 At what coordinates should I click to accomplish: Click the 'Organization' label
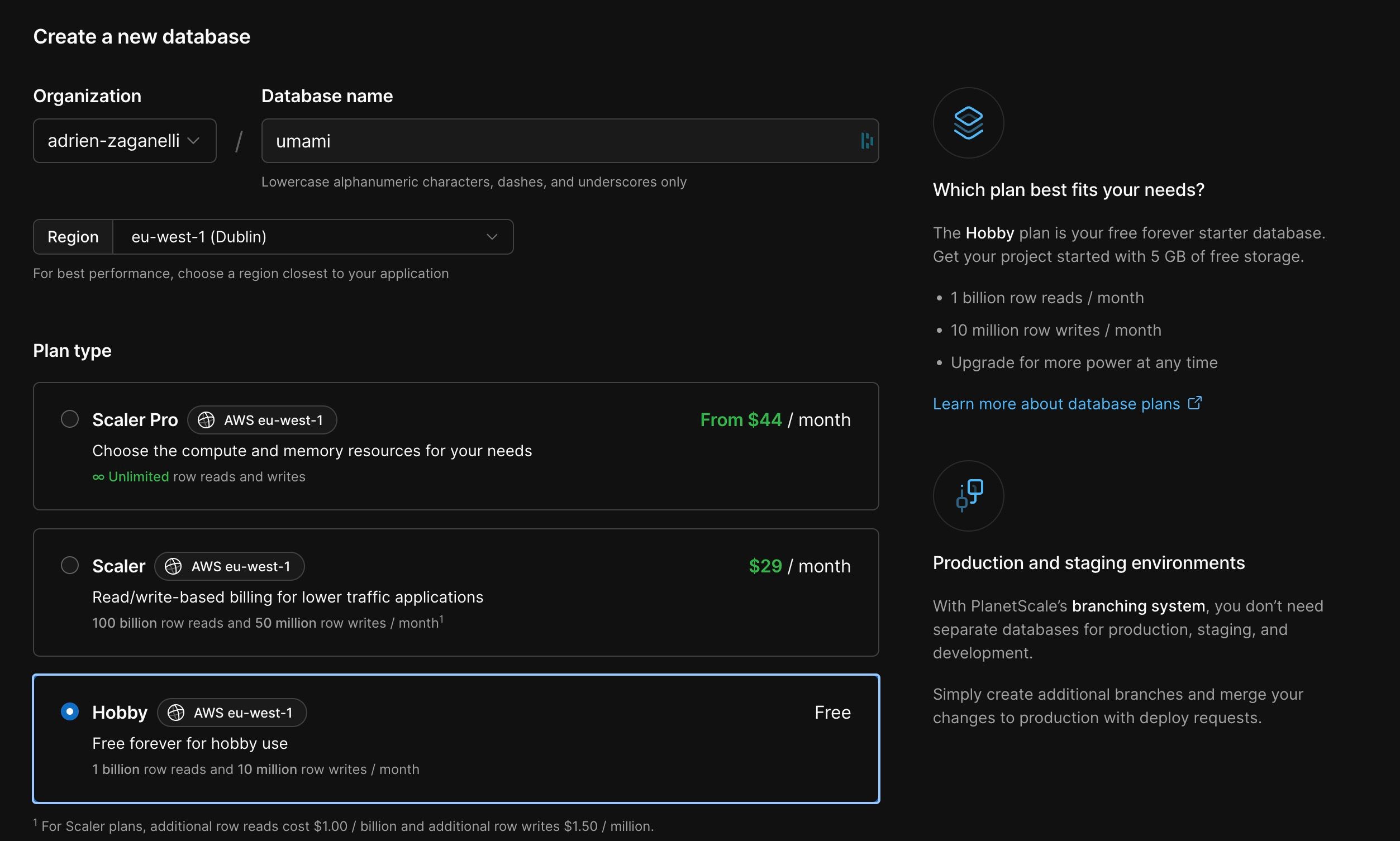(x=87, y=97)
